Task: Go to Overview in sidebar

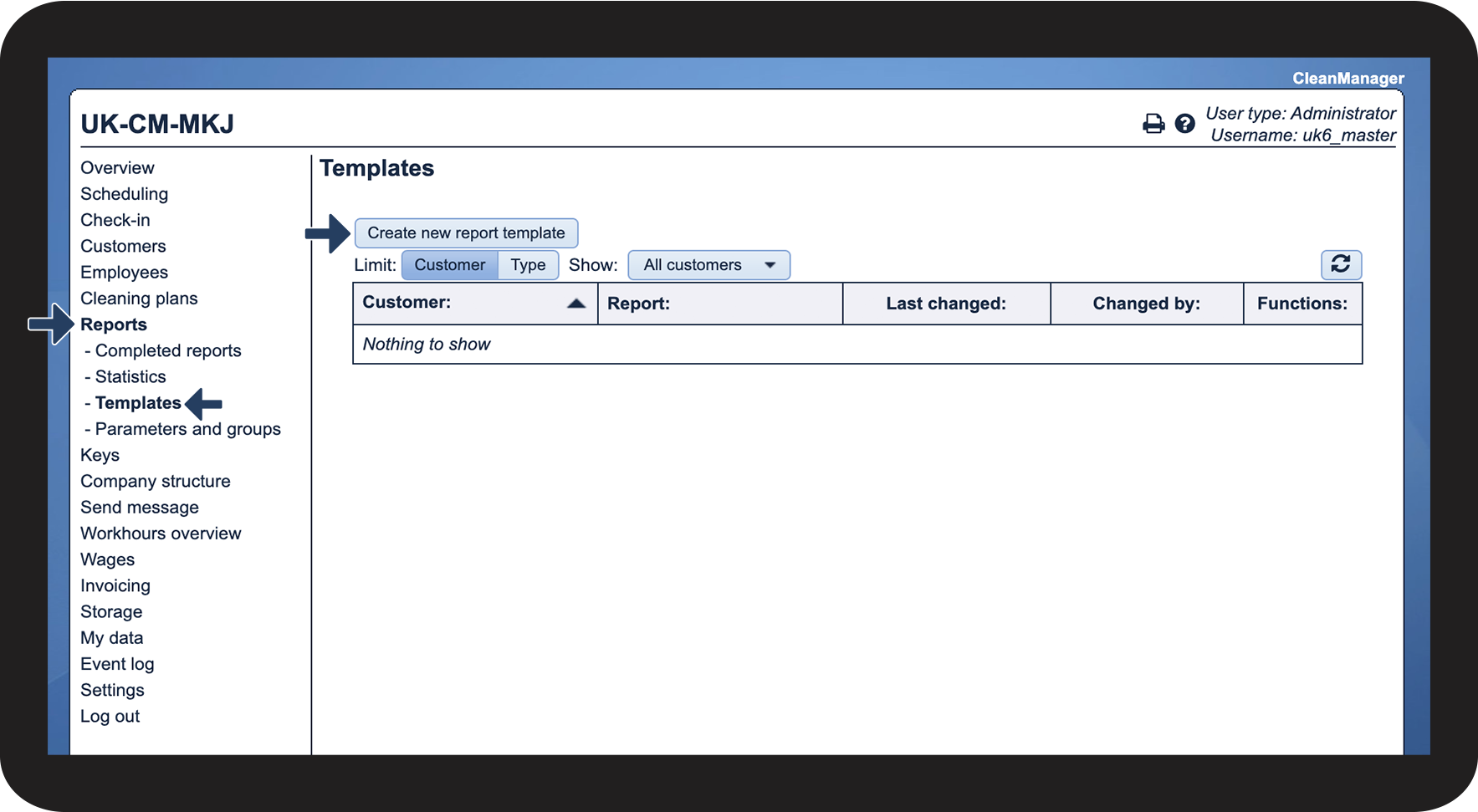Action: tap(117, 168)
